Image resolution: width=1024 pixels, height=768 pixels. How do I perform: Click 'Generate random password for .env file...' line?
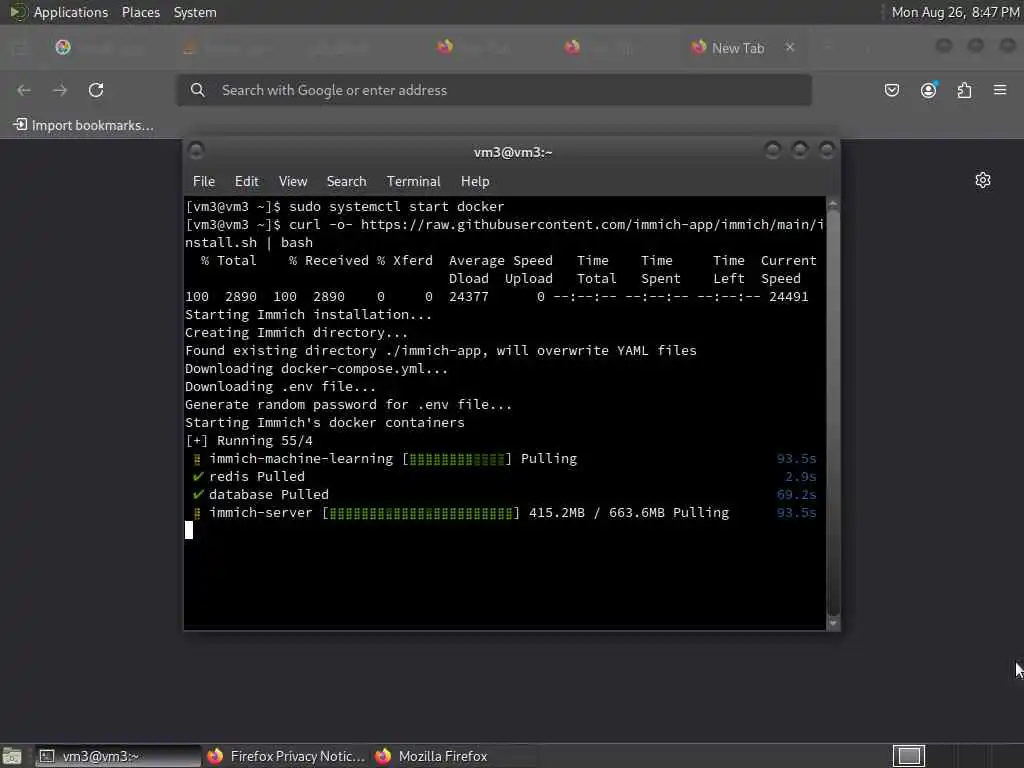click(x=348, y=405)
